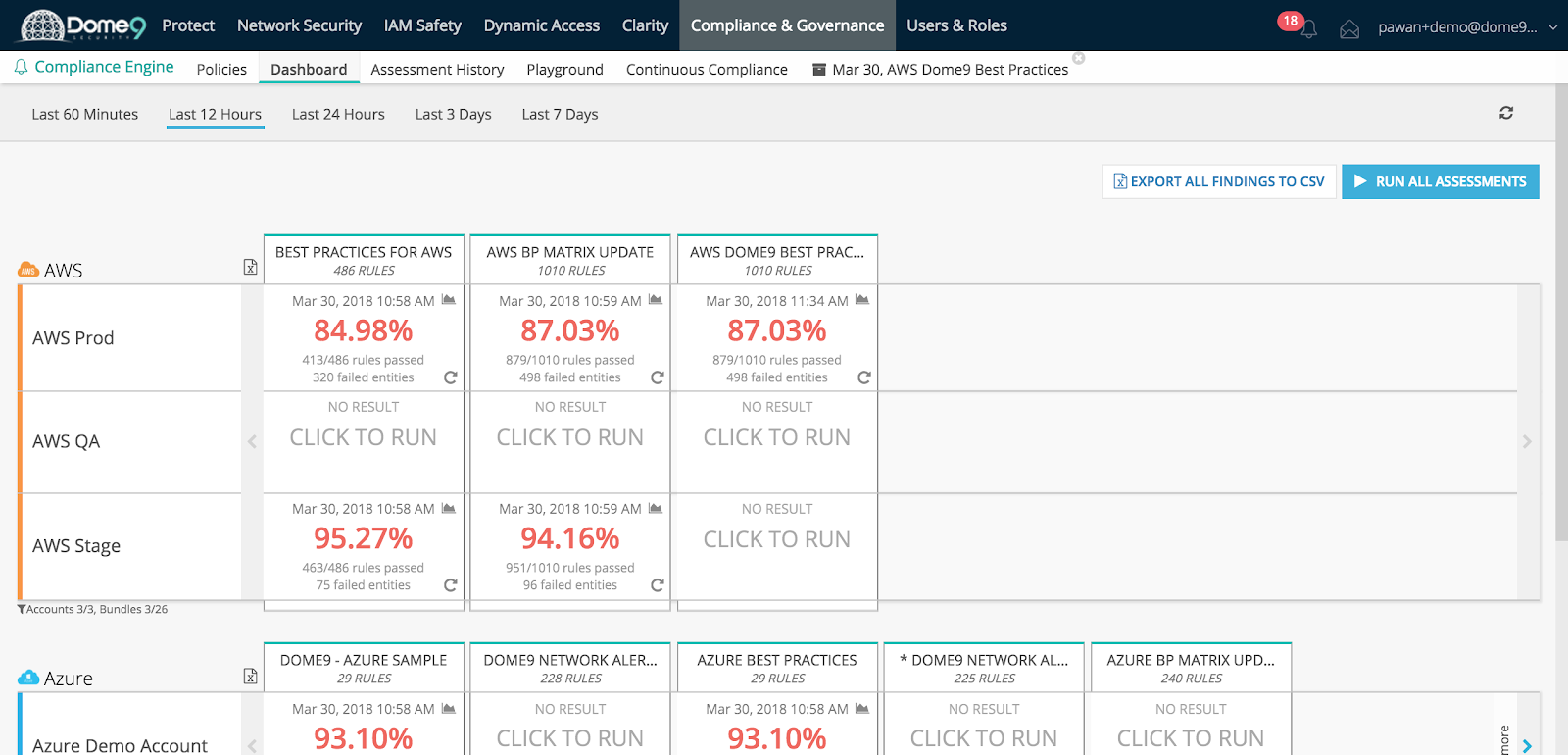Rerun AWS Prod Dome9 Best Practices assessment

click(x=864, y=377)
